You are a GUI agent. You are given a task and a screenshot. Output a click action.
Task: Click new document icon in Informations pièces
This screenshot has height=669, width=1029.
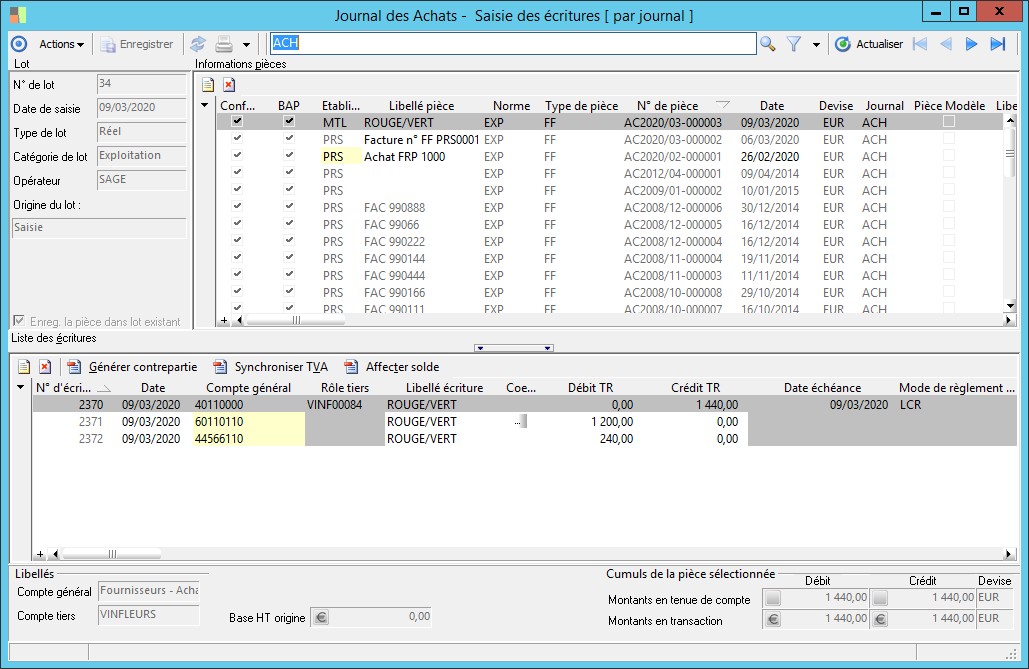208,85
